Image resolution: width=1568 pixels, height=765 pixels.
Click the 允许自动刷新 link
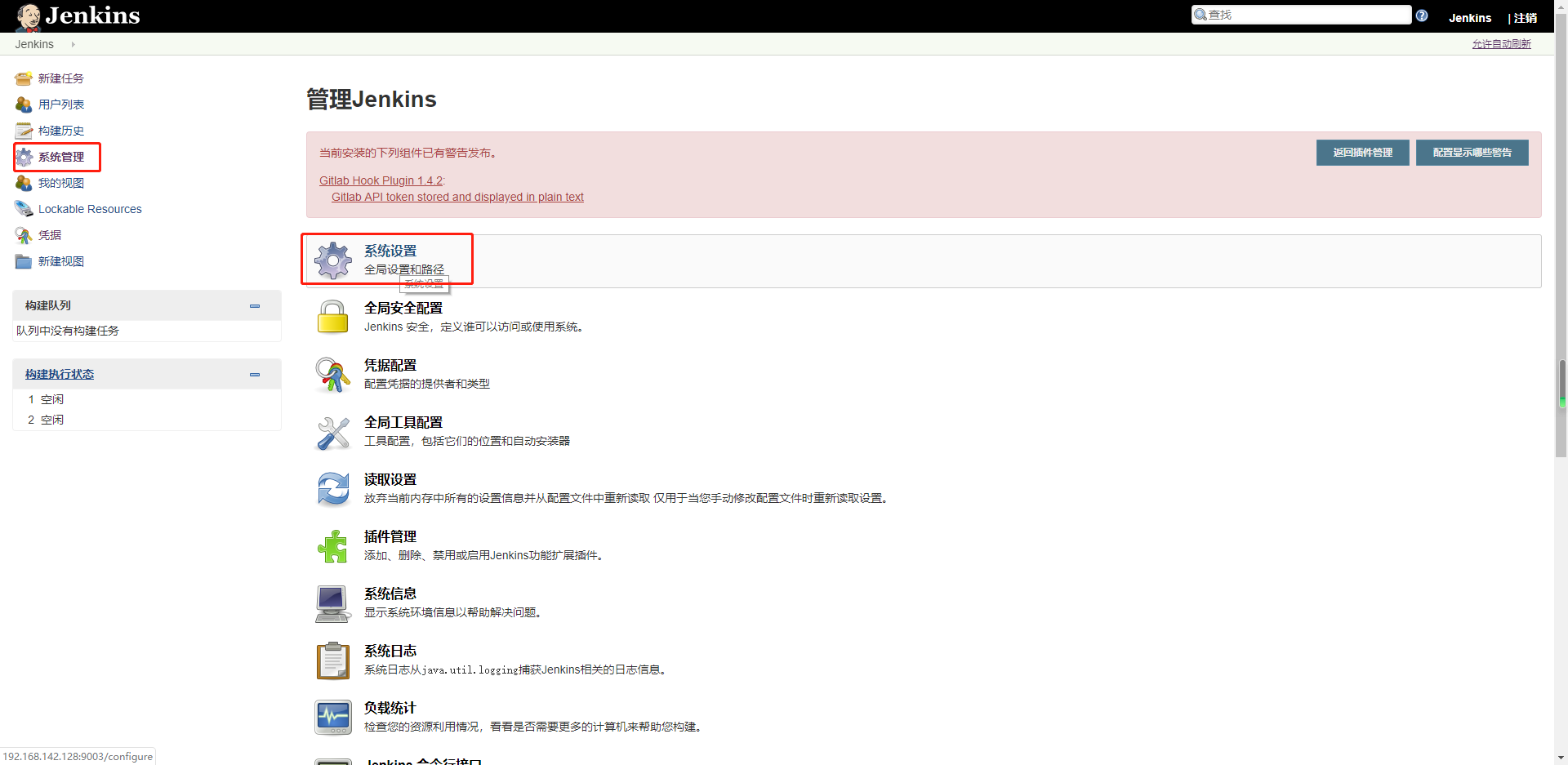(x=1501, y=44)
